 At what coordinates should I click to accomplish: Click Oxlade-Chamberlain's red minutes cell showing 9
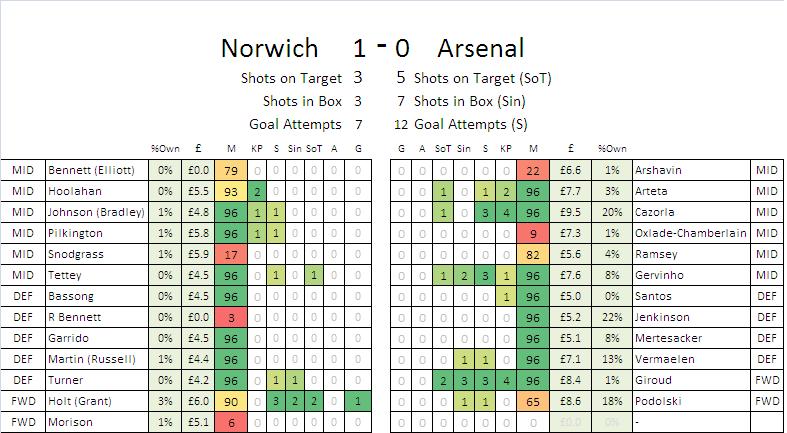pyautogui.click(x=532, y=233)
